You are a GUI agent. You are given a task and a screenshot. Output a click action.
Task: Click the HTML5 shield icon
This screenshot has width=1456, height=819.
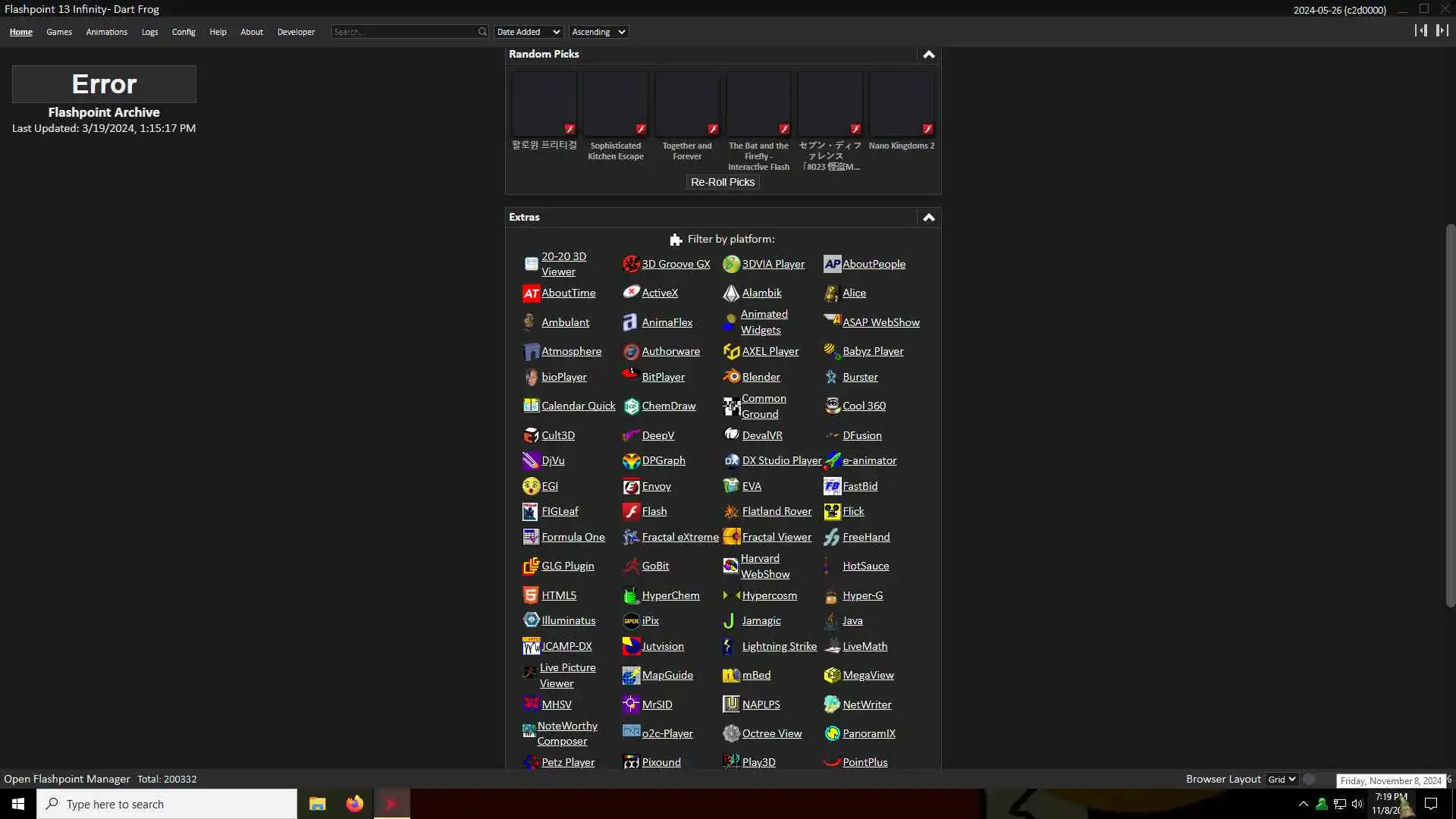531,596
